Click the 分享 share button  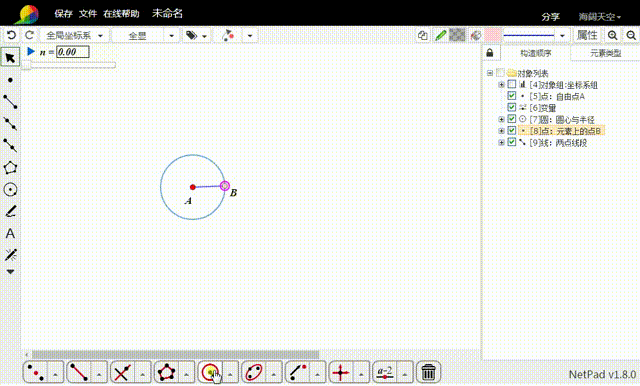tap(550, 17)
